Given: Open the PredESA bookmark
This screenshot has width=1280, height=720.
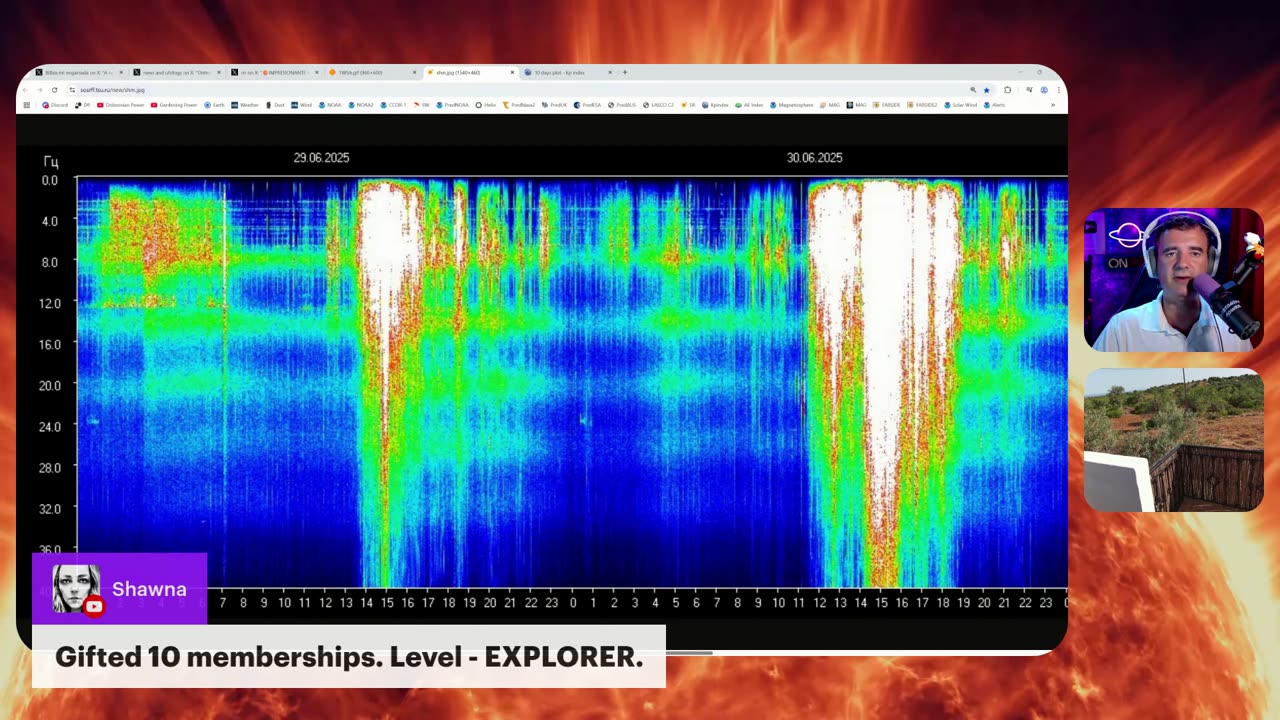Looking at the screenshot, I should click(x=587, y=104).
